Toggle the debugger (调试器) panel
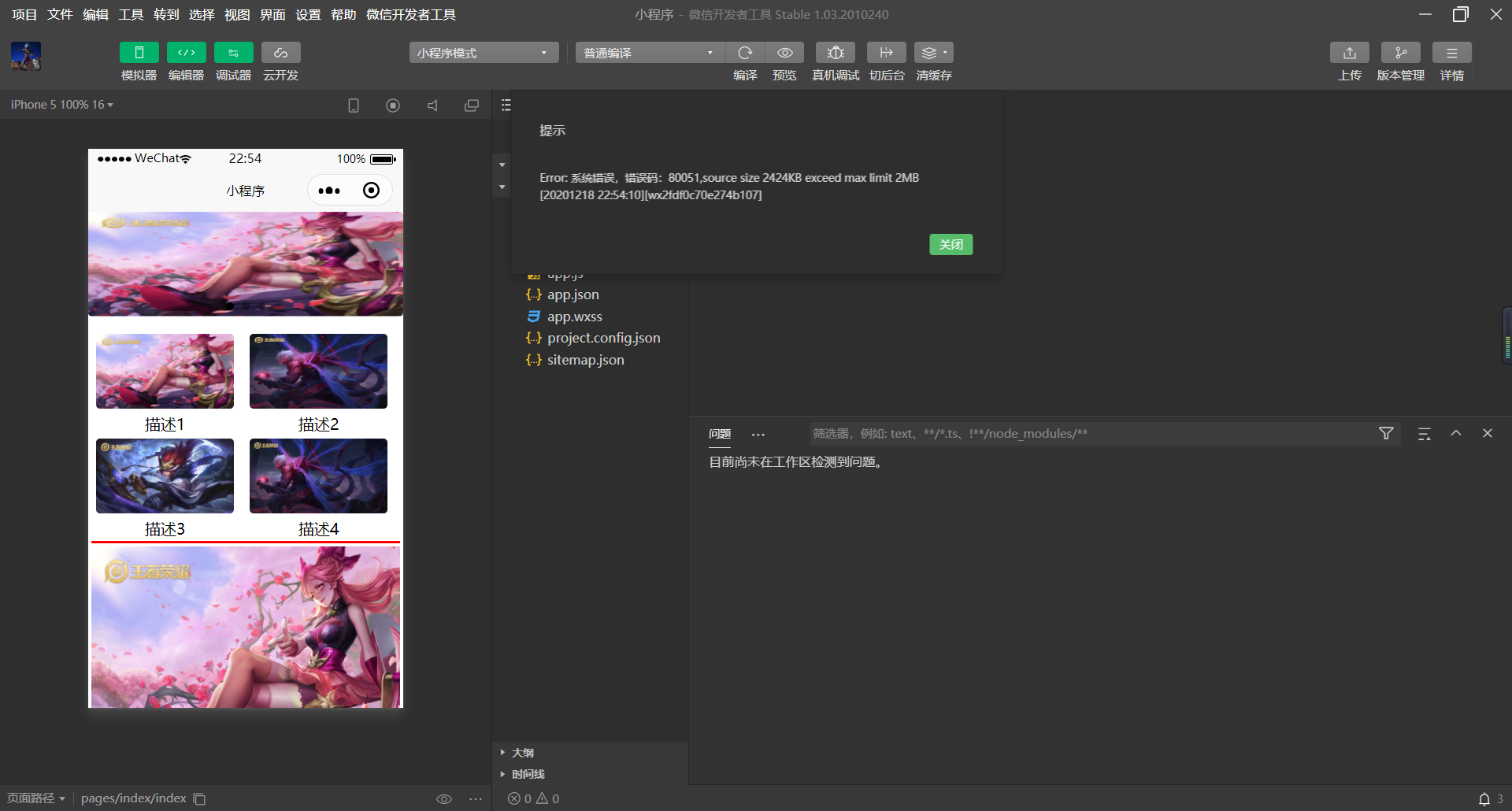 coord(233,53)
